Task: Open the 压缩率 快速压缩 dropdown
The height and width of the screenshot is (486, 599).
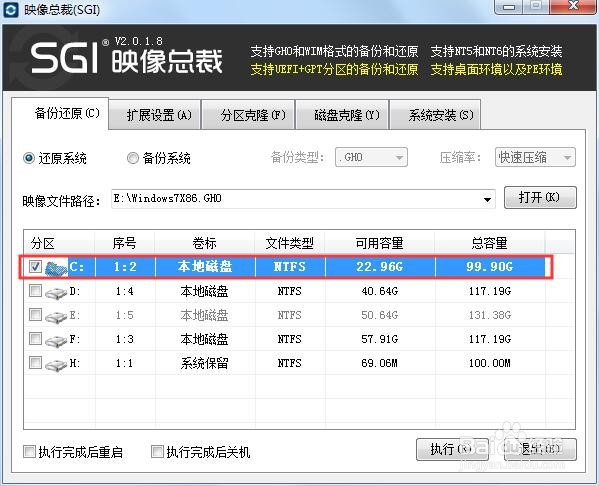Action: click(x=535, y=157)
